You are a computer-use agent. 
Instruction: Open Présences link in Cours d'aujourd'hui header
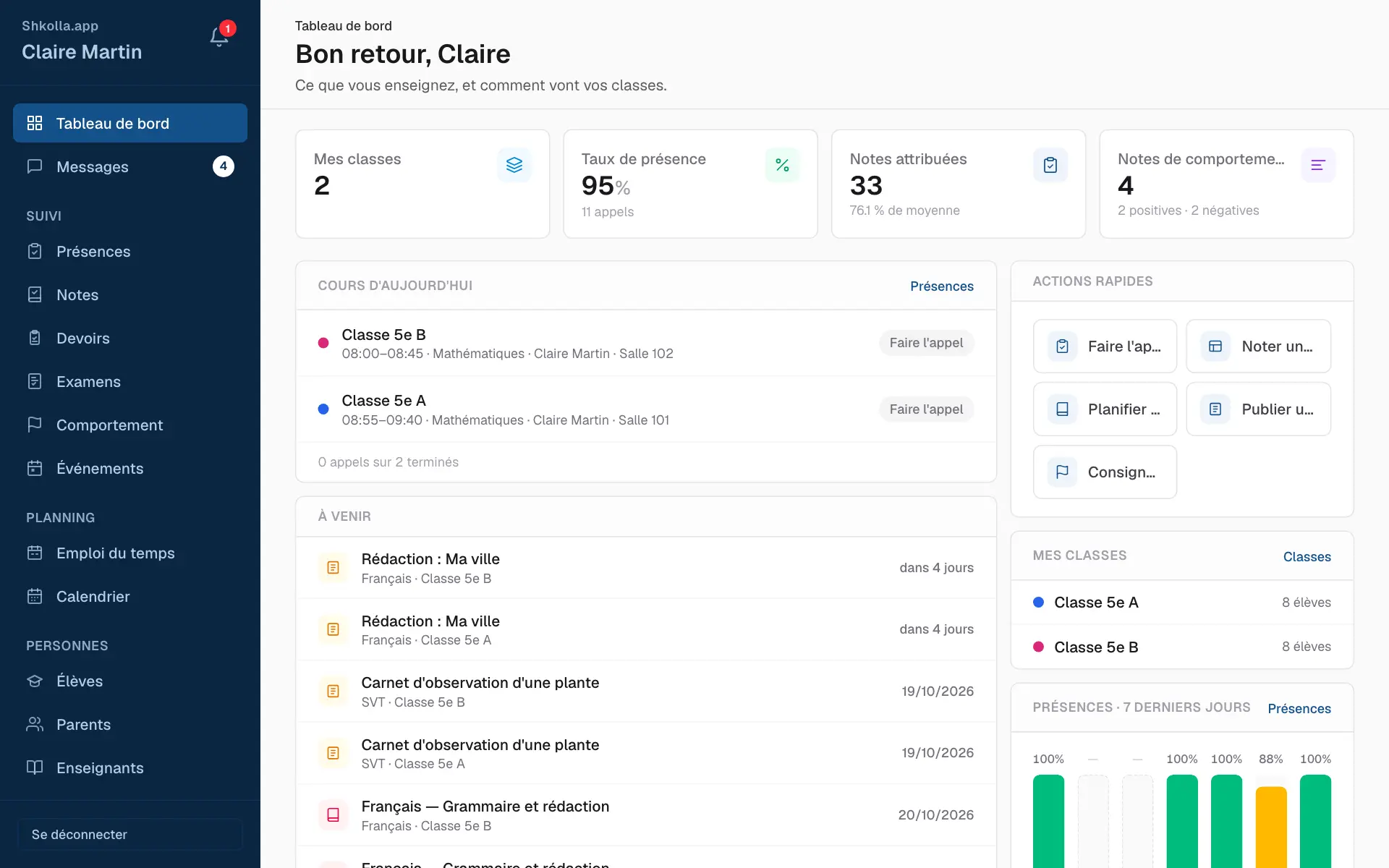[941, 286]
